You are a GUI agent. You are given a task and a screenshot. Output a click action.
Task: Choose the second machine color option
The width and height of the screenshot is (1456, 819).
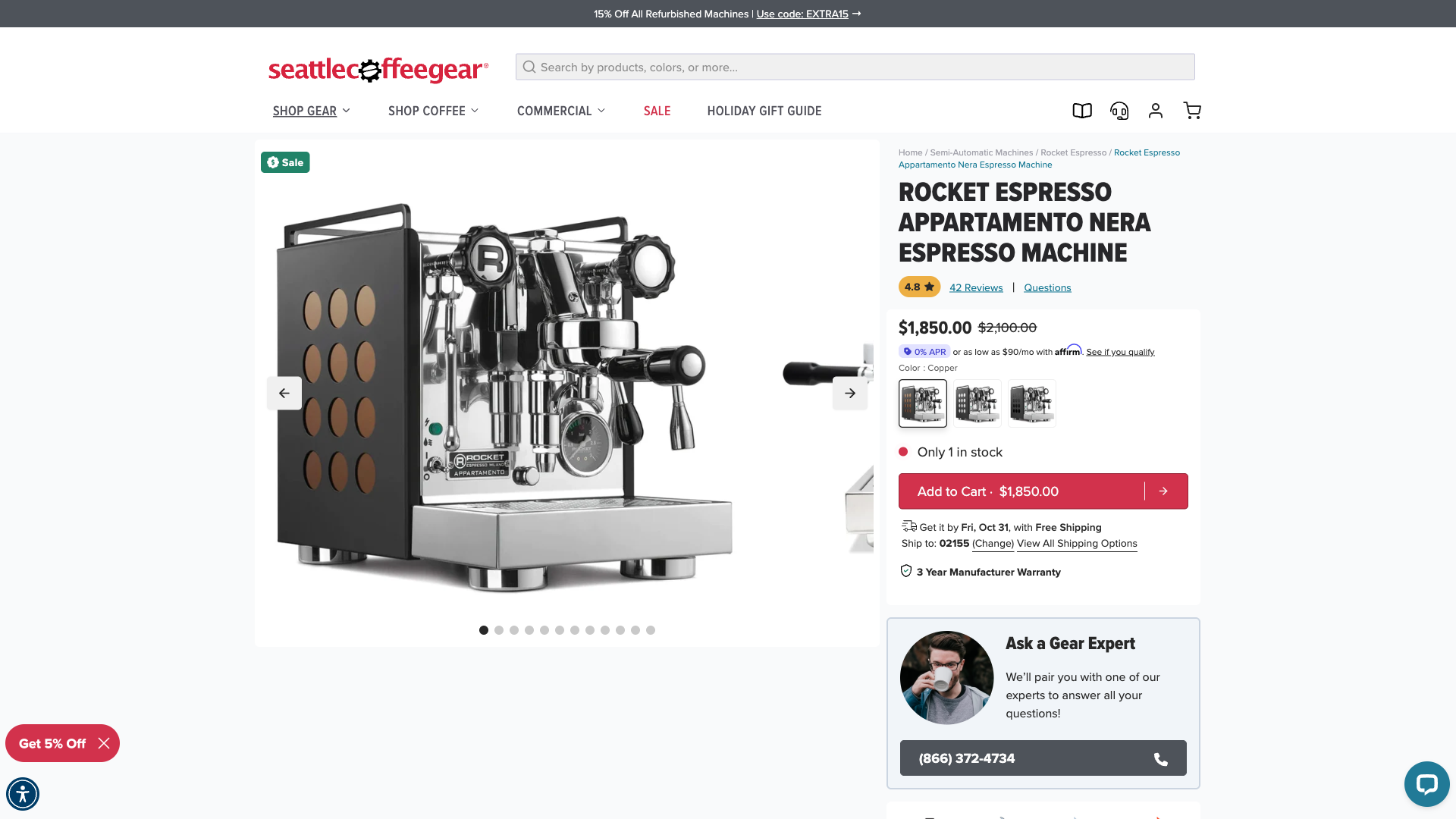point(977,403)
